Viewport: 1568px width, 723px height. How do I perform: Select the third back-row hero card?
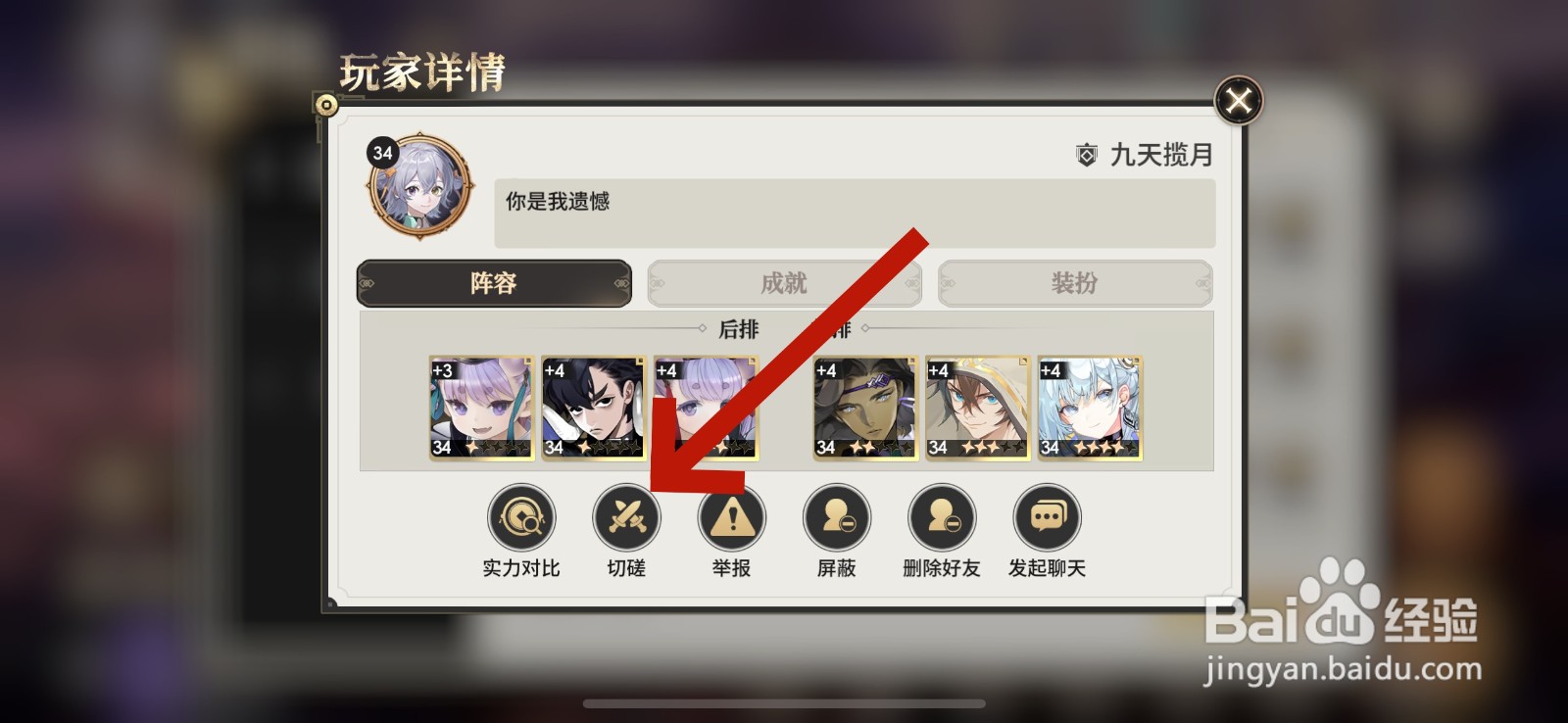[706, 409]
